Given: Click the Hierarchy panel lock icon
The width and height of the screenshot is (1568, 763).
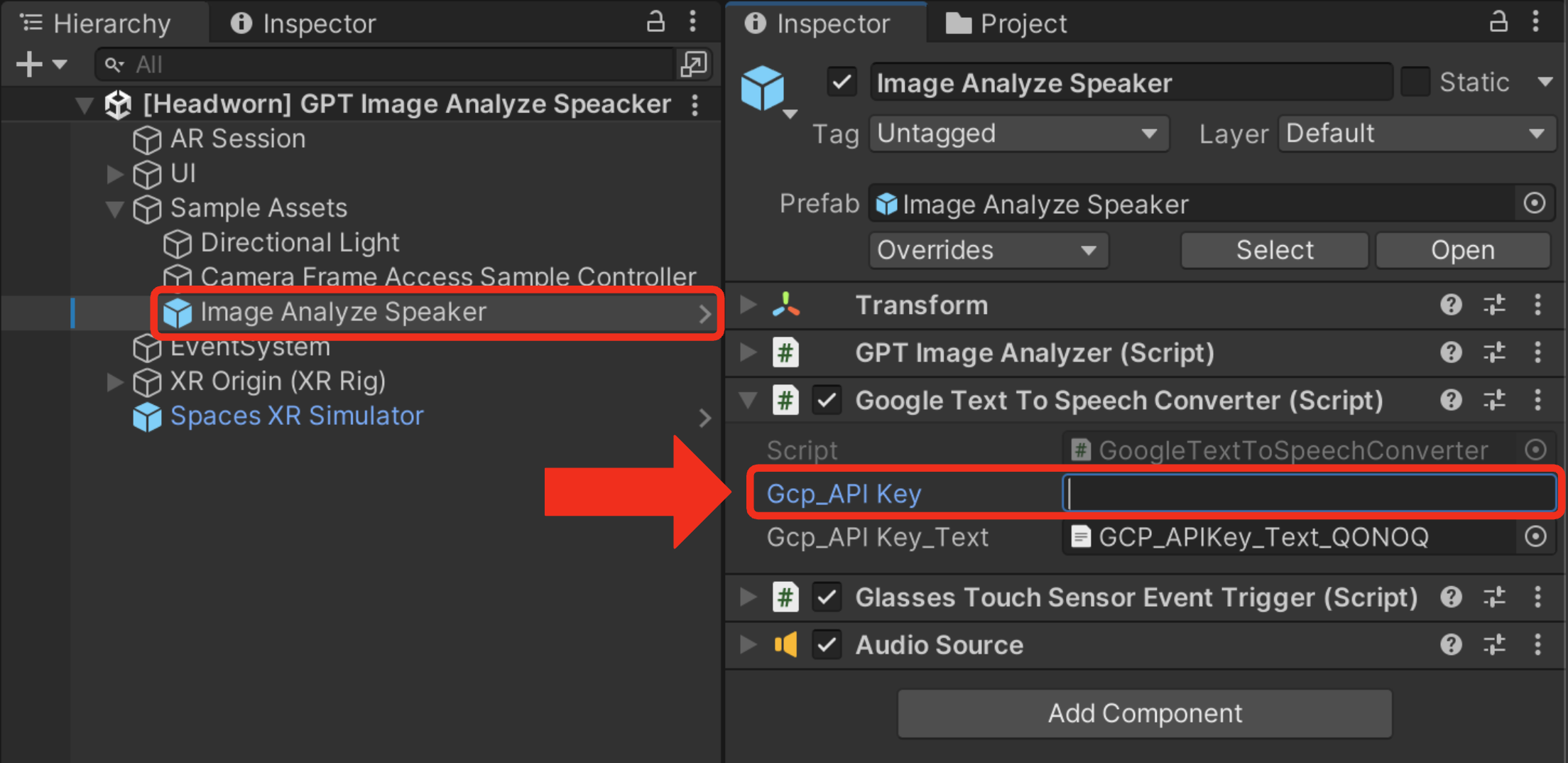Looking at the screenshot, I should point(655,22).
